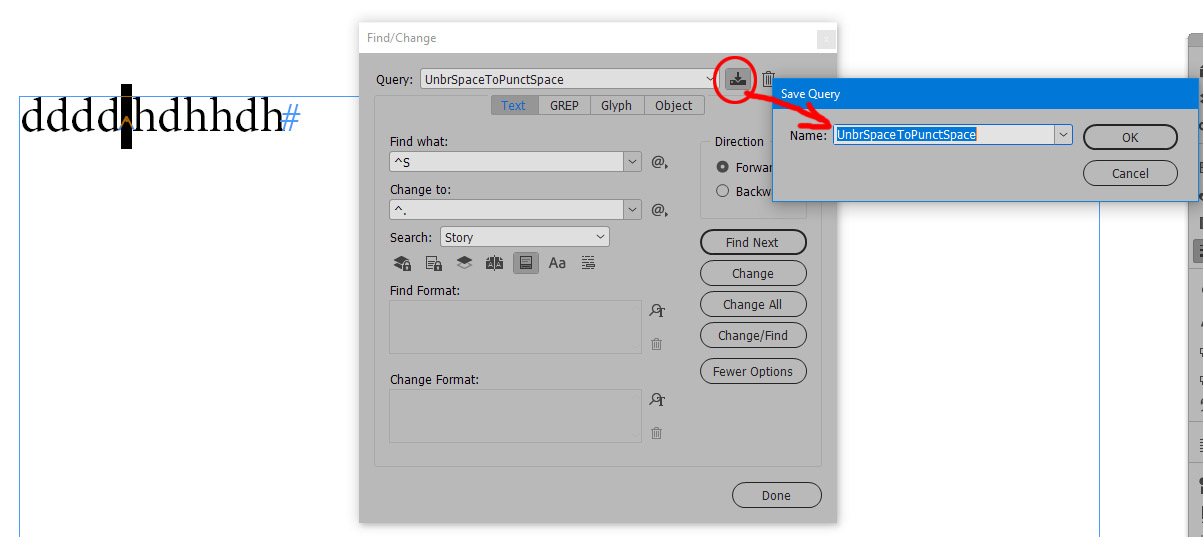
Task: Toggle Include Locked Stories search option
Action: click(434, 263)
